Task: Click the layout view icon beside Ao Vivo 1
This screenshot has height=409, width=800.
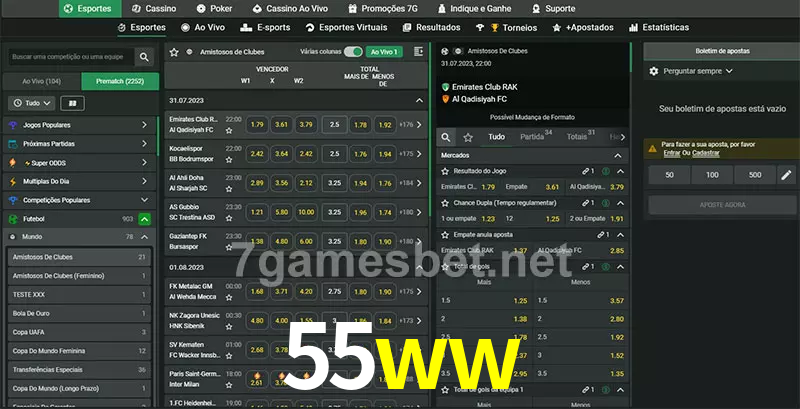Action: point(418,52)
